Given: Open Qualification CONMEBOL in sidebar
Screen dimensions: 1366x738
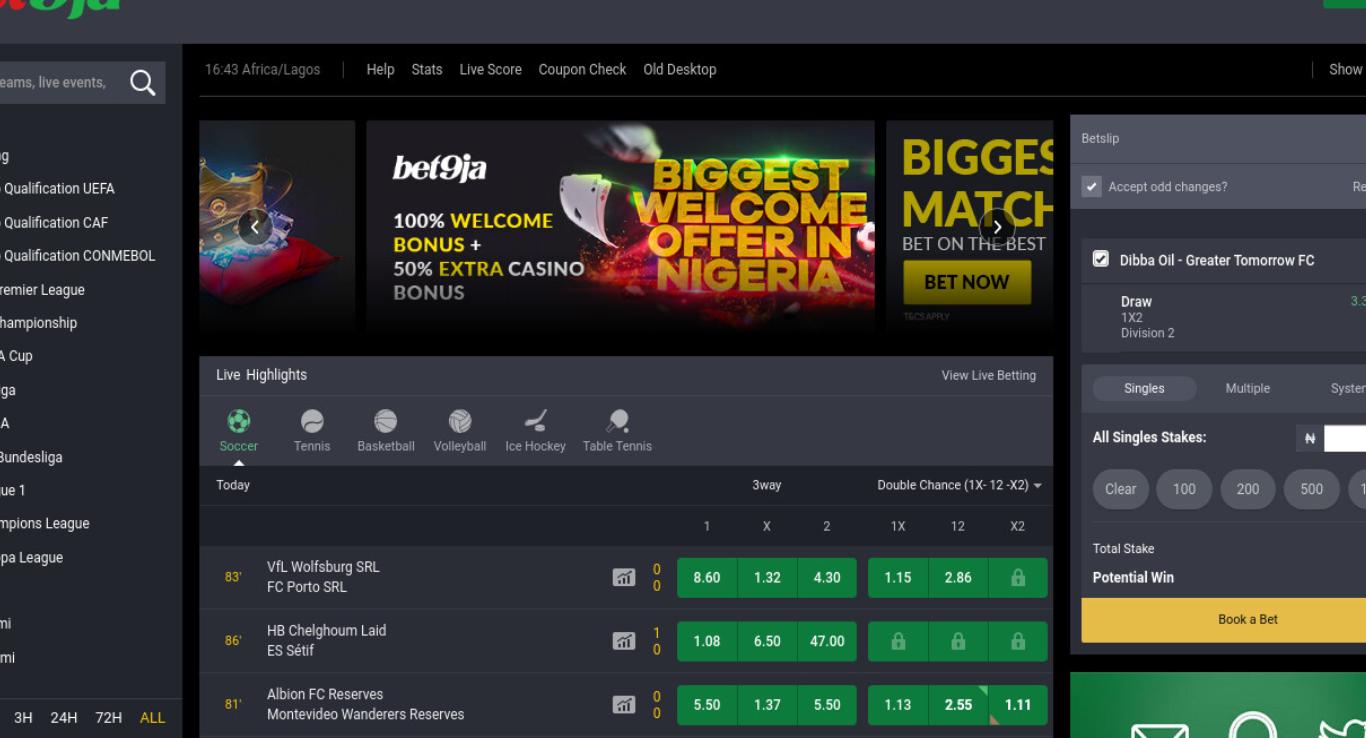Looking at the screenshot, I should tap(78, 256).
